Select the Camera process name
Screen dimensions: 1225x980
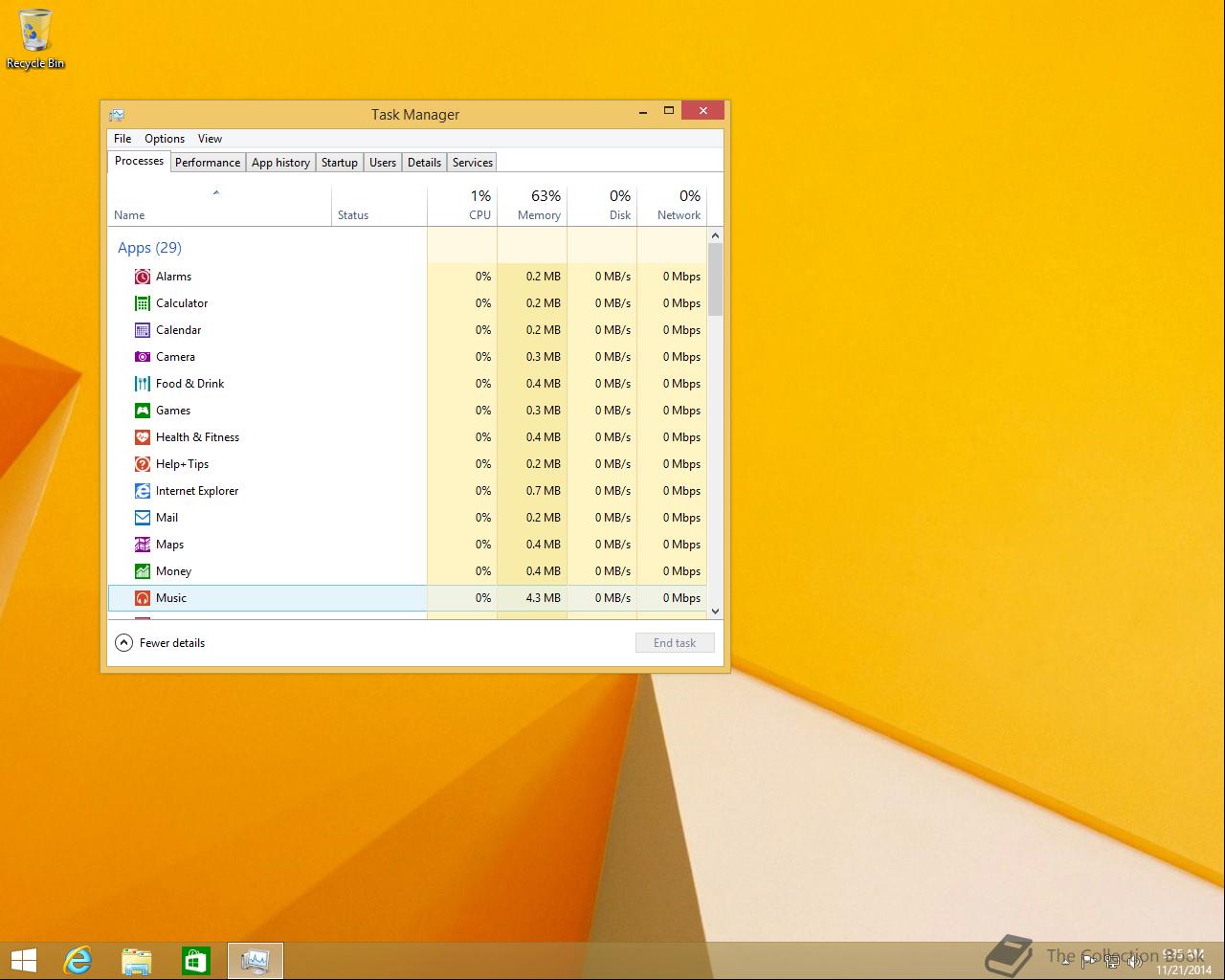click(x=176, y=357)
